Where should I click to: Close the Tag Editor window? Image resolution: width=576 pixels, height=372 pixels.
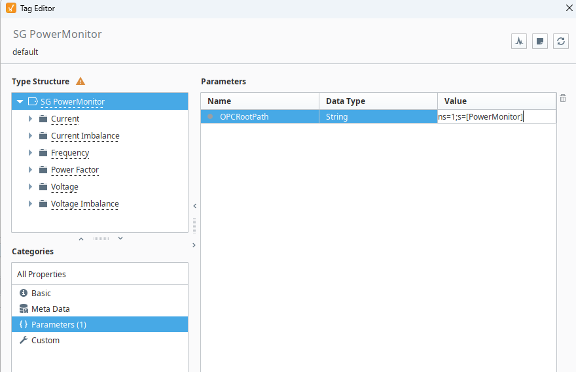[569, 8]
